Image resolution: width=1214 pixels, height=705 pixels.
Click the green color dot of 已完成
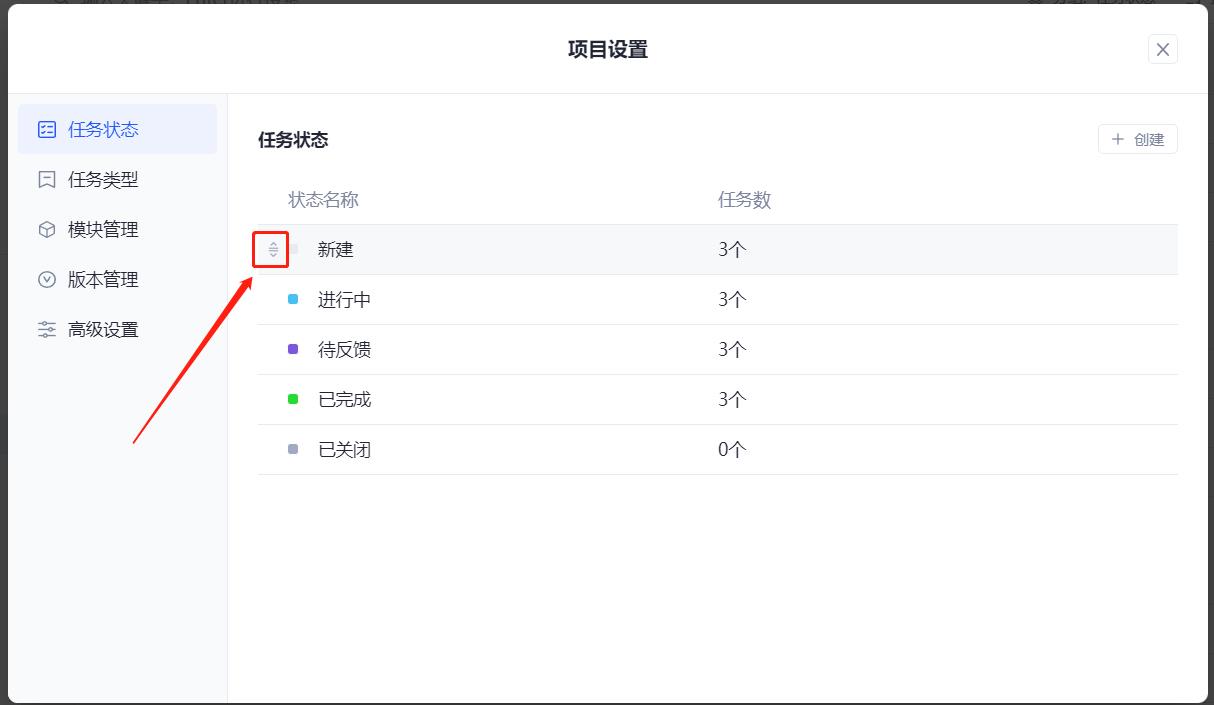pos(293,399)
